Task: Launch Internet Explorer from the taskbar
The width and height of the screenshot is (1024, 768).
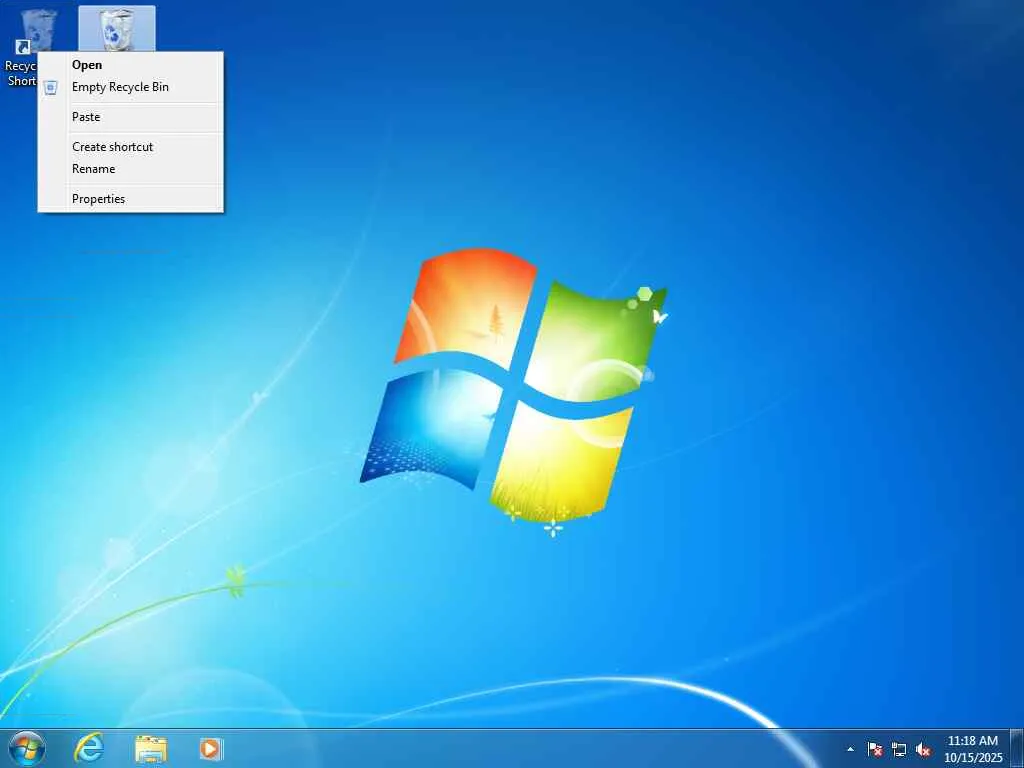Action: pos(89,748)
